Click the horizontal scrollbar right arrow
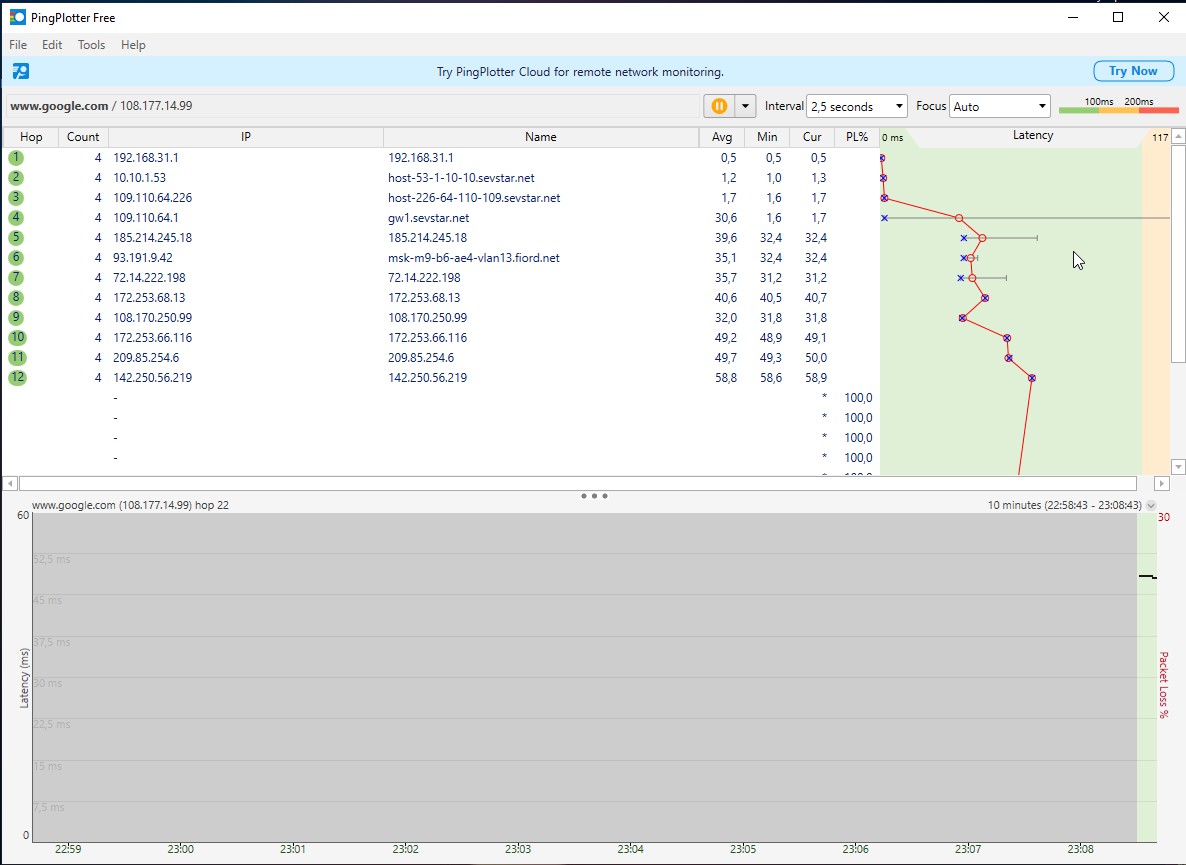This screenshot has height=865, width=1186. click(1161, 484)
